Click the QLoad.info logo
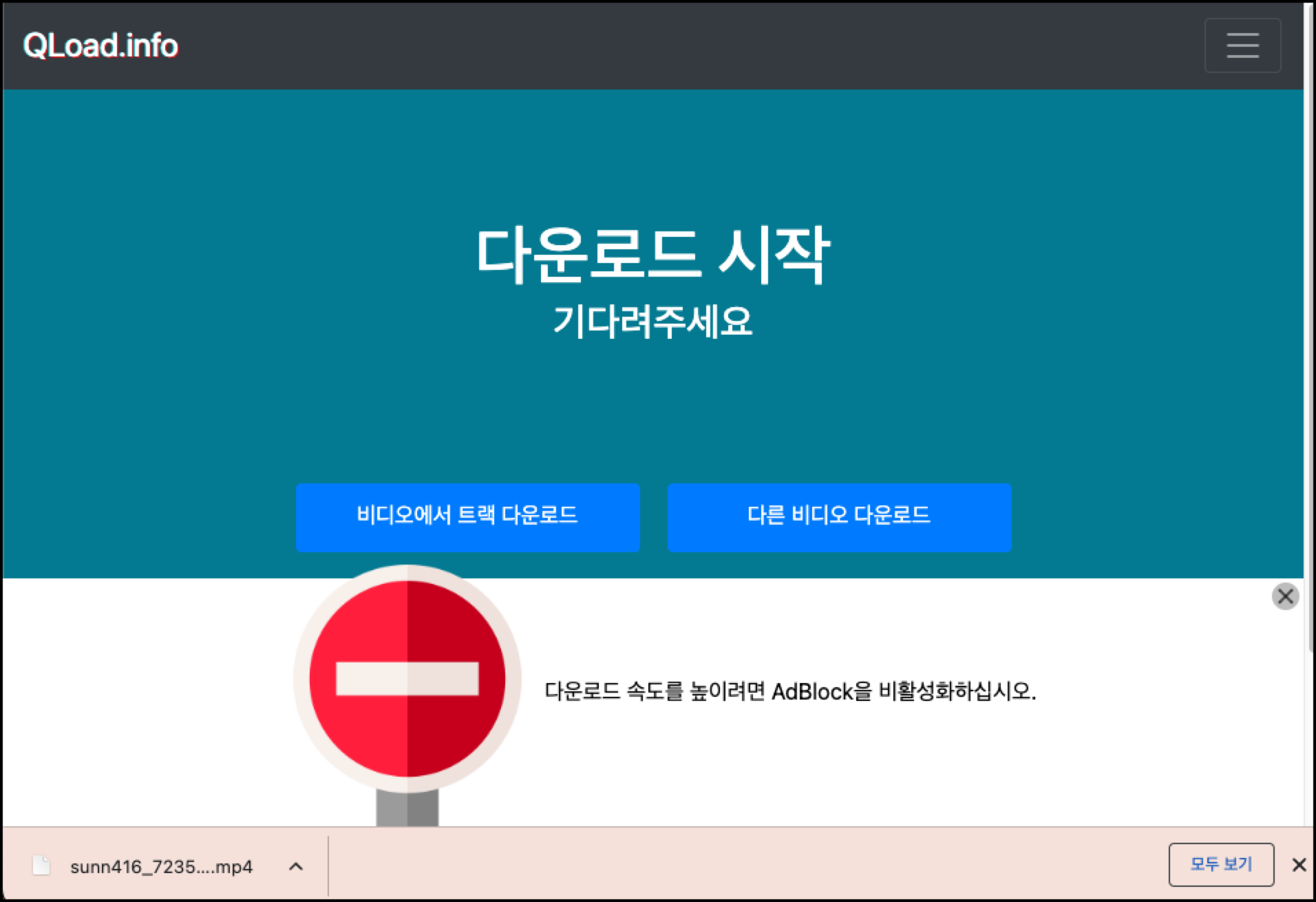The height and width of the screenshot is (902, 1316). (100, 45)
